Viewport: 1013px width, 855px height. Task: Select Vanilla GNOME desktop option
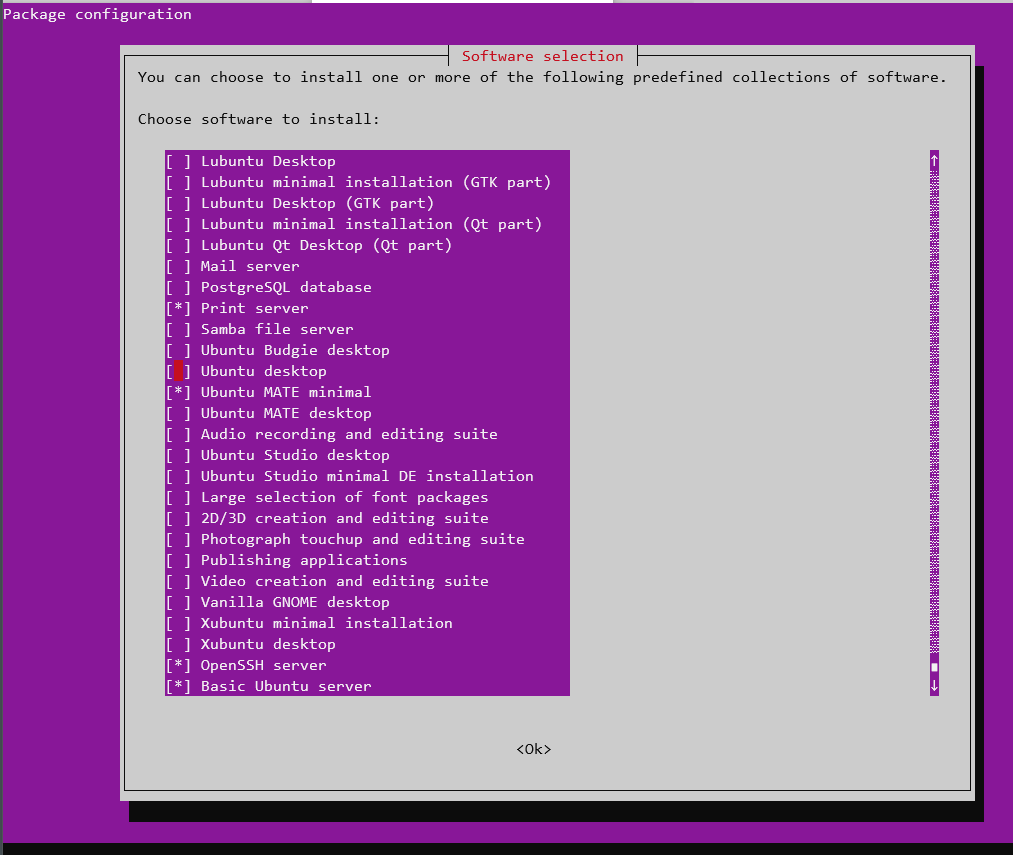178,602
